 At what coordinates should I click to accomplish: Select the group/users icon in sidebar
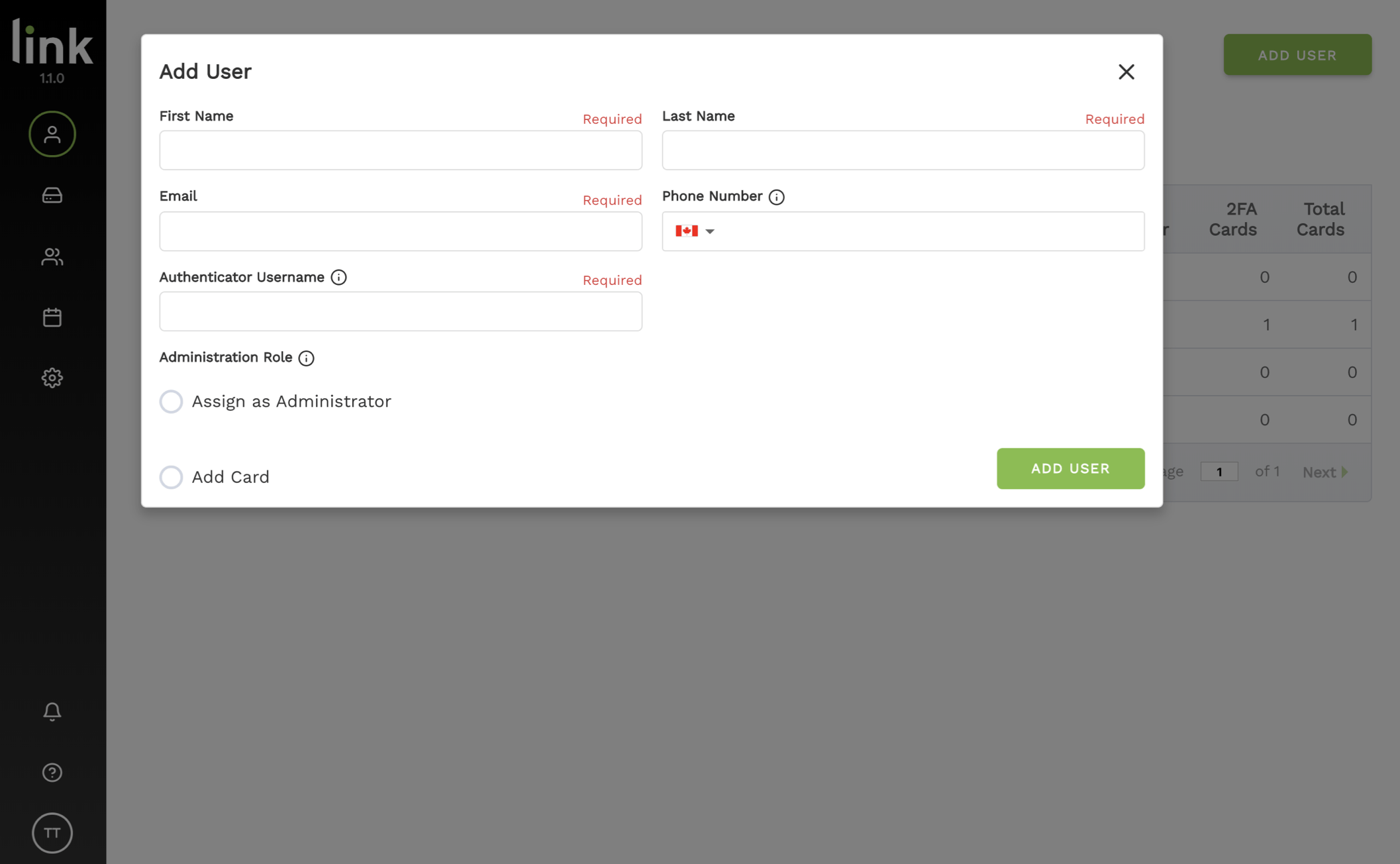coord(52,255)
